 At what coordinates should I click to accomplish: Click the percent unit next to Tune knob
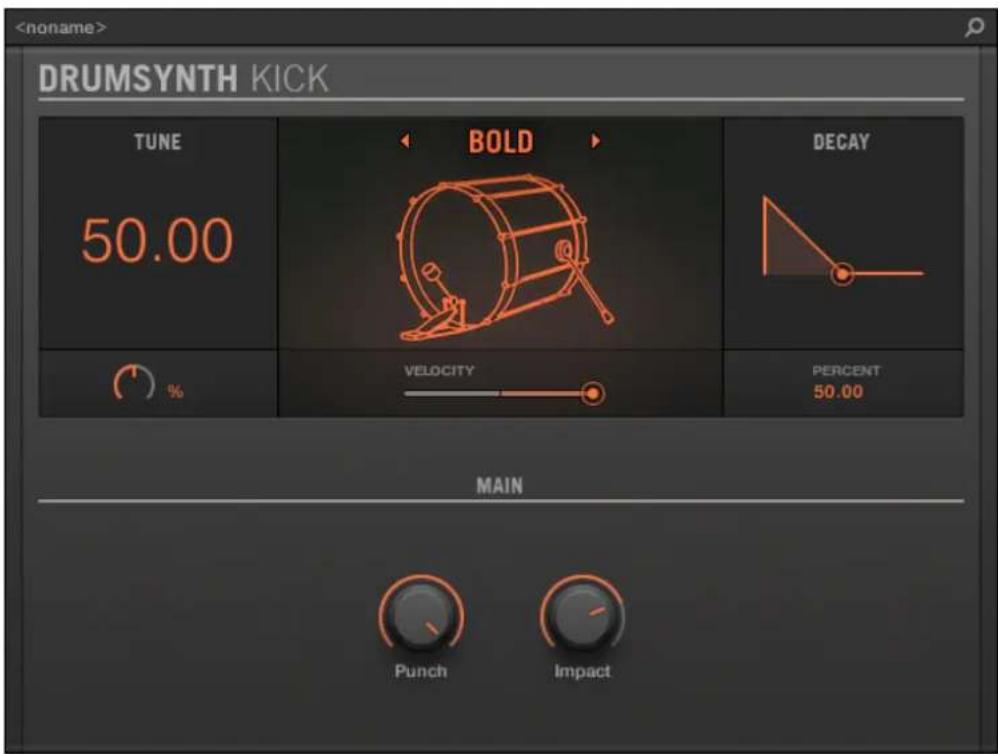[176, 391]
